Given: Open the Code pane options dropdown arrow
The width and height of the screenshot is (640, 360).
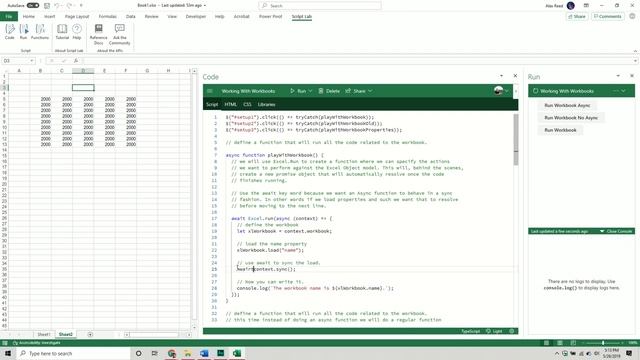Looking at the screenshot, I should pos(502,76).
